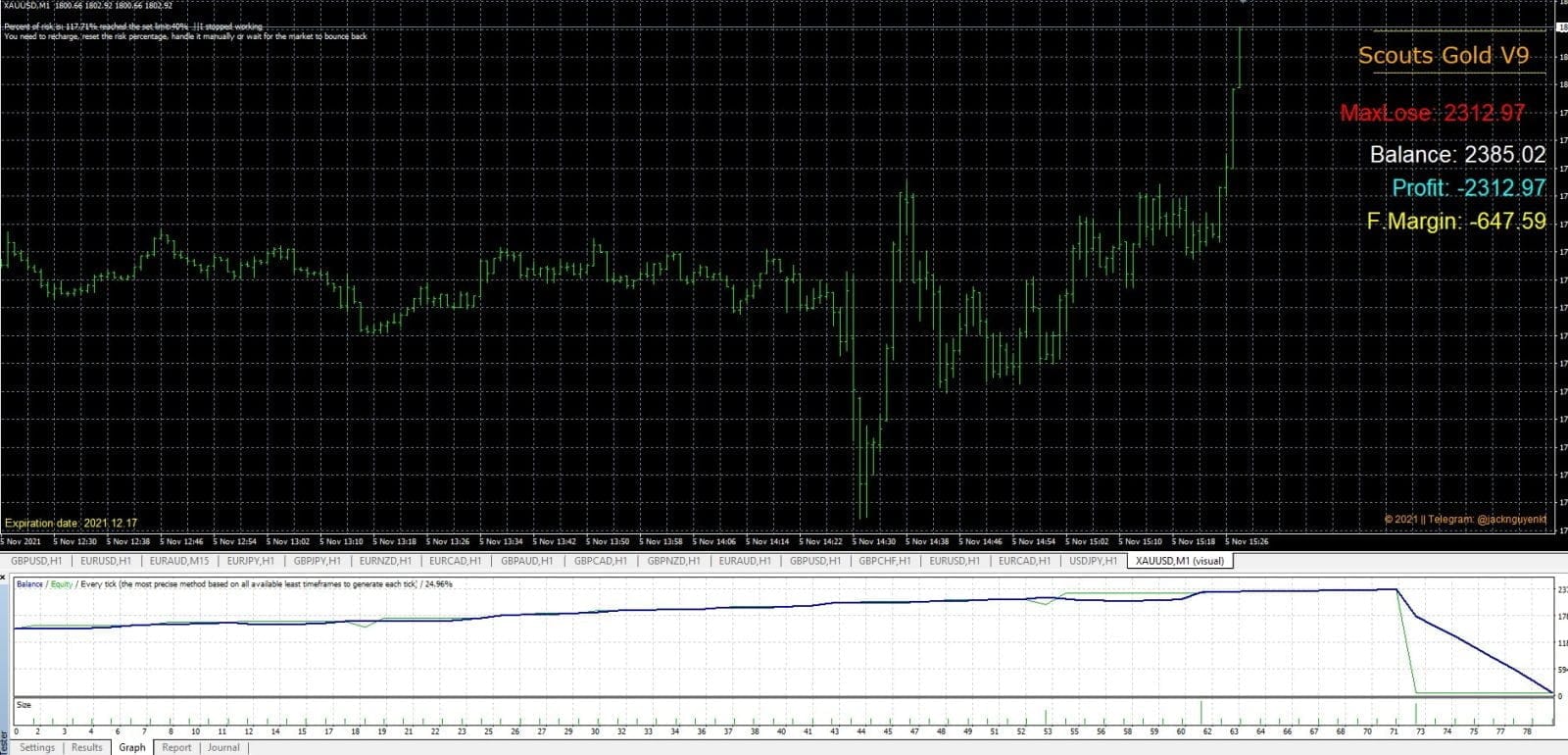The width and height of the screenshot is (1568, 755).
Task: Open the EURJPY,H1 chart tab
Action: tap(250, 561)
